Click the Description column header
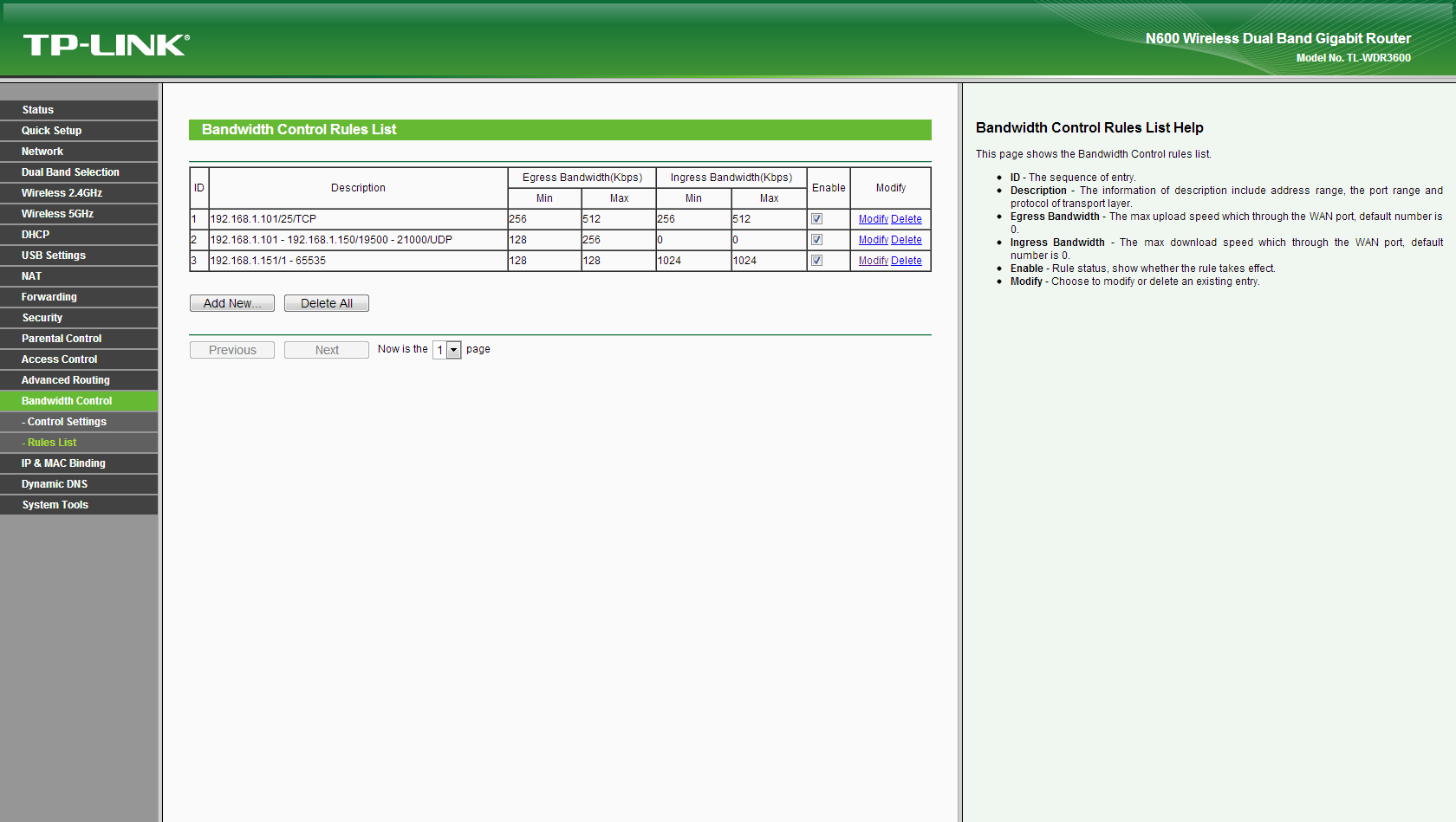Image resolution: width=1456 pixels, height=822 pixels. point(358,188)
